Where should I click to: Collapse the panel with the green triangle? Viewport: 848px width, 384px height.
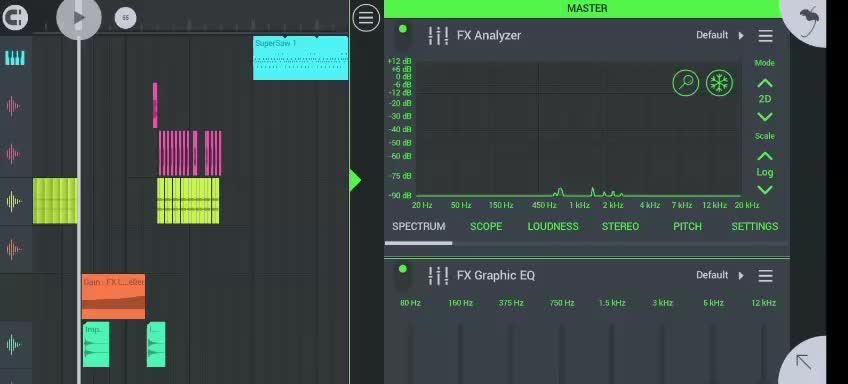[355, 181]
